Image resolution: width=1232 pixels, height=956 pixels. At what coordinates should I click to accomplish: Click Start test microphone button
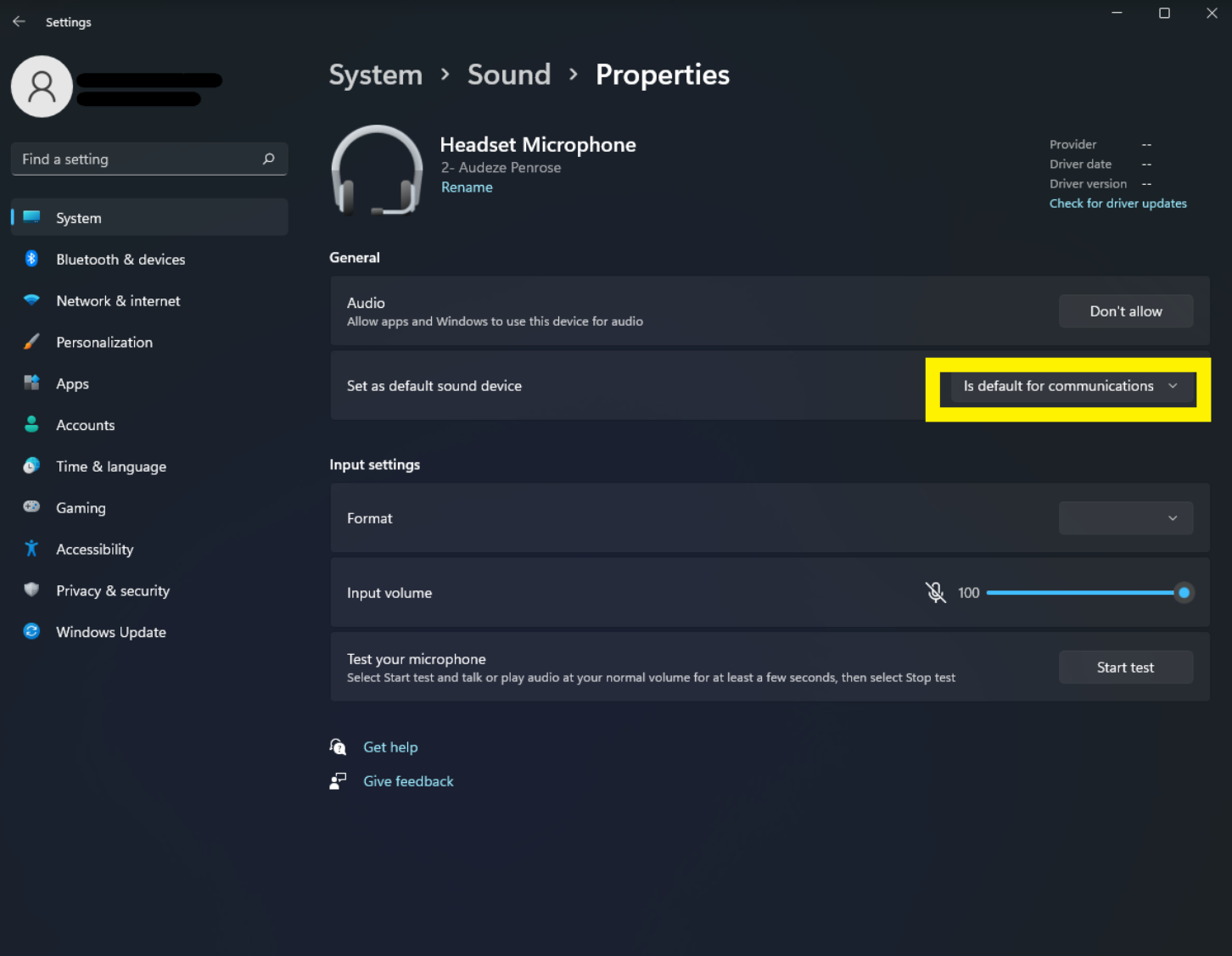coord(1126,668)
